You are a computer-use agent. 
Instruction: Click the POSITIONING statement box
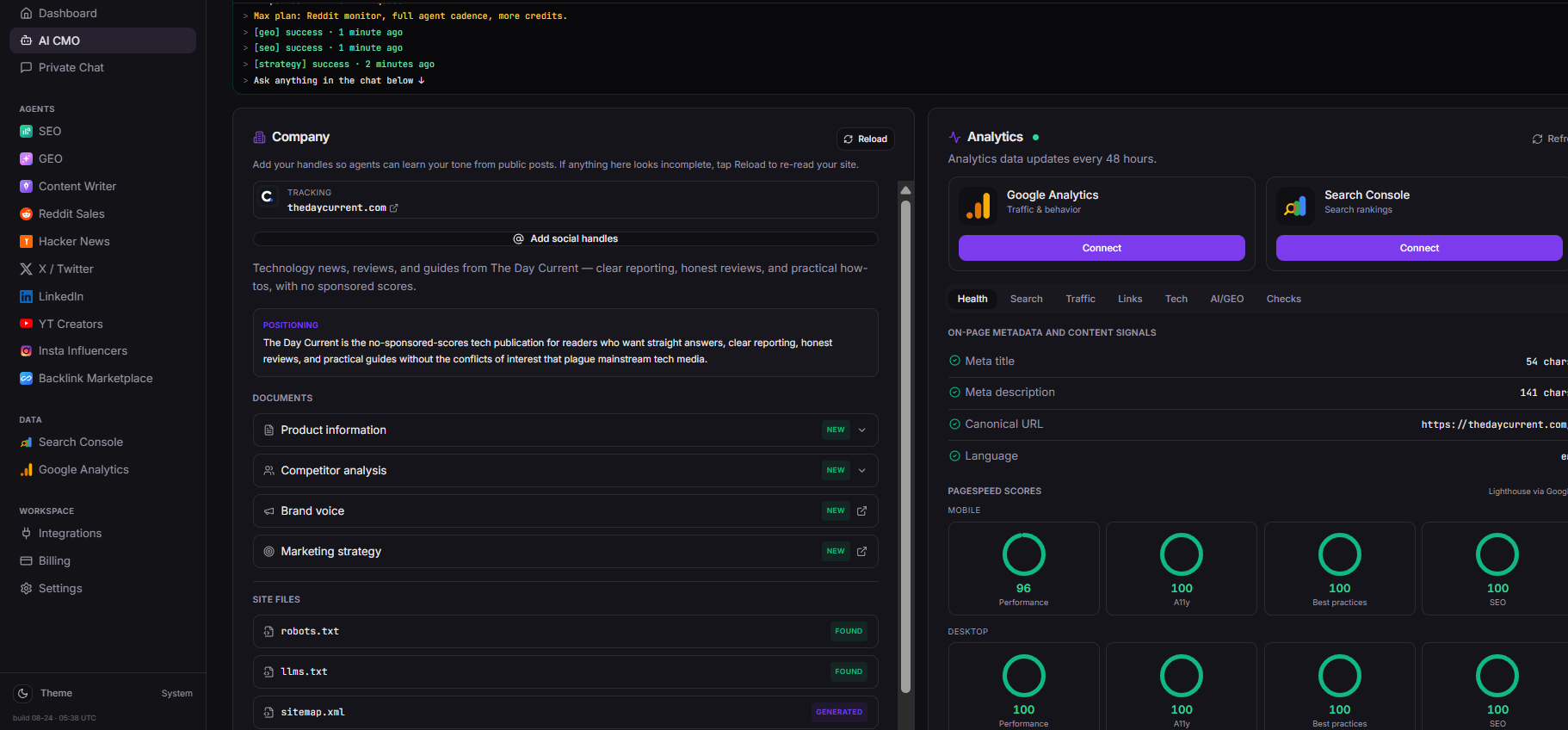point(565,343)
